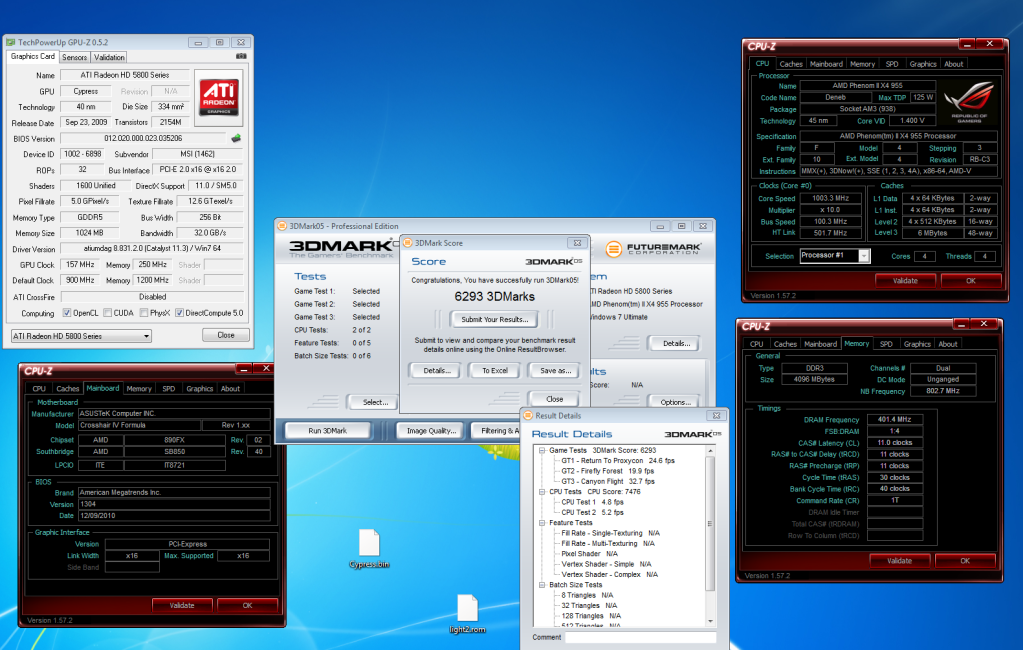Toggle the OpenCL checkbox in GPU-Z
Image resolution: width=1023 pixels, height=650 pixels.
pyautogui.click(x=67, y=313)
